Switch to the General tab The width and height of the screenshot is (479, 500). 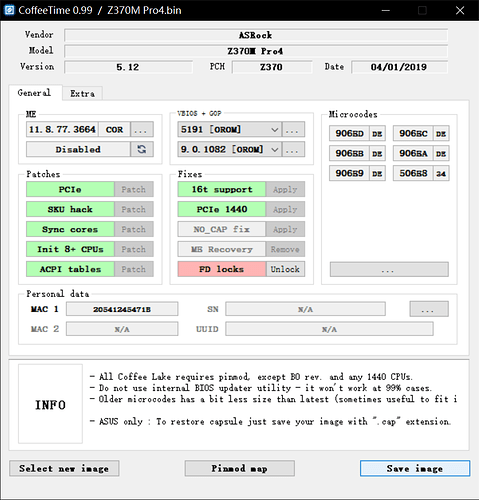click(34, 93)
